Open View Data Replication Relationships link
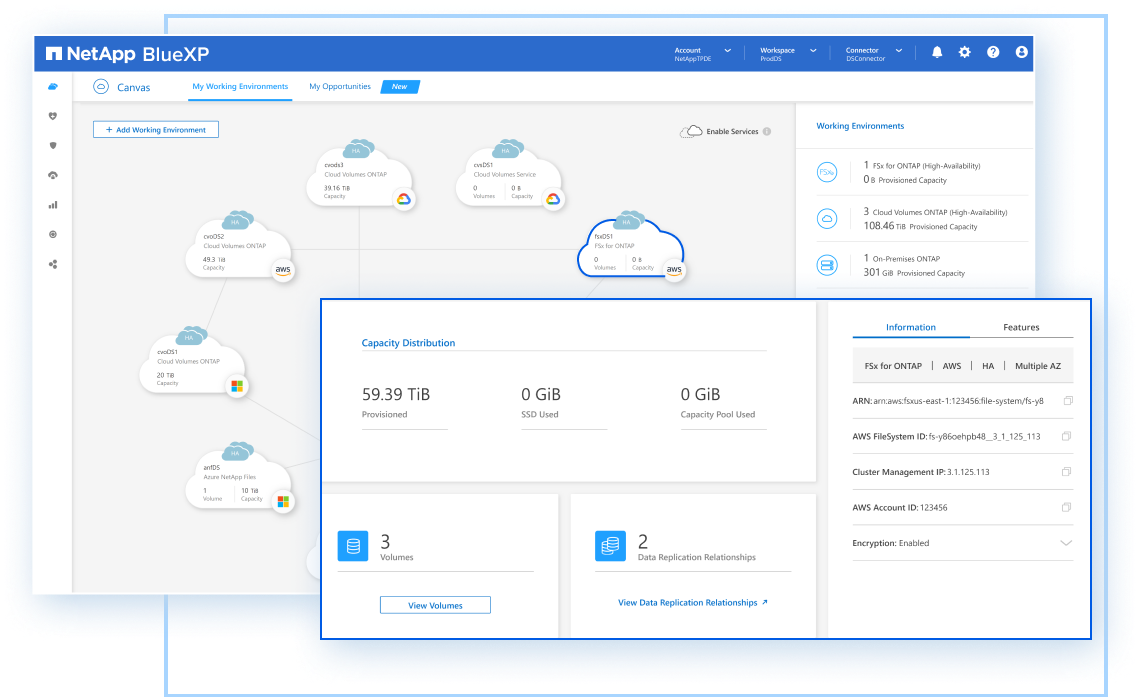This screenshot has height=697, width=1140. (692, 603)
